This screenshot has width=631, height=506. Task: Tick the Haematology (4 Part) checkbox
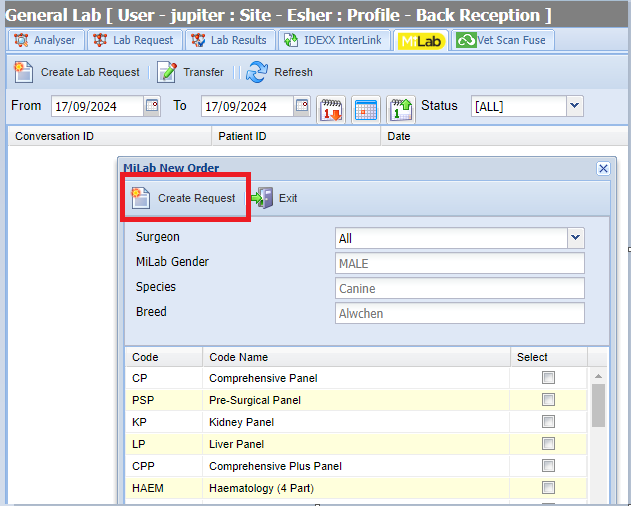548,487
